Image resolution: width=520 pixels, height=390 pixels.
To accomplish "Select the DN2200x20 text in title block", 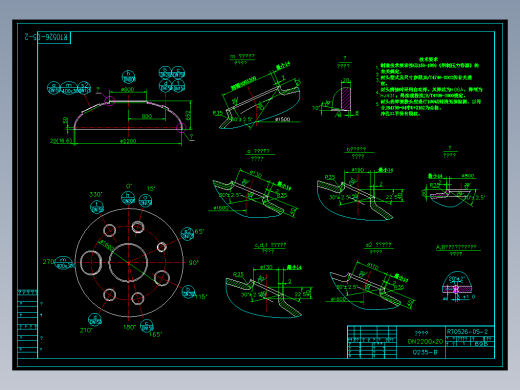I will pyautogui.click(x=425, y=341).
